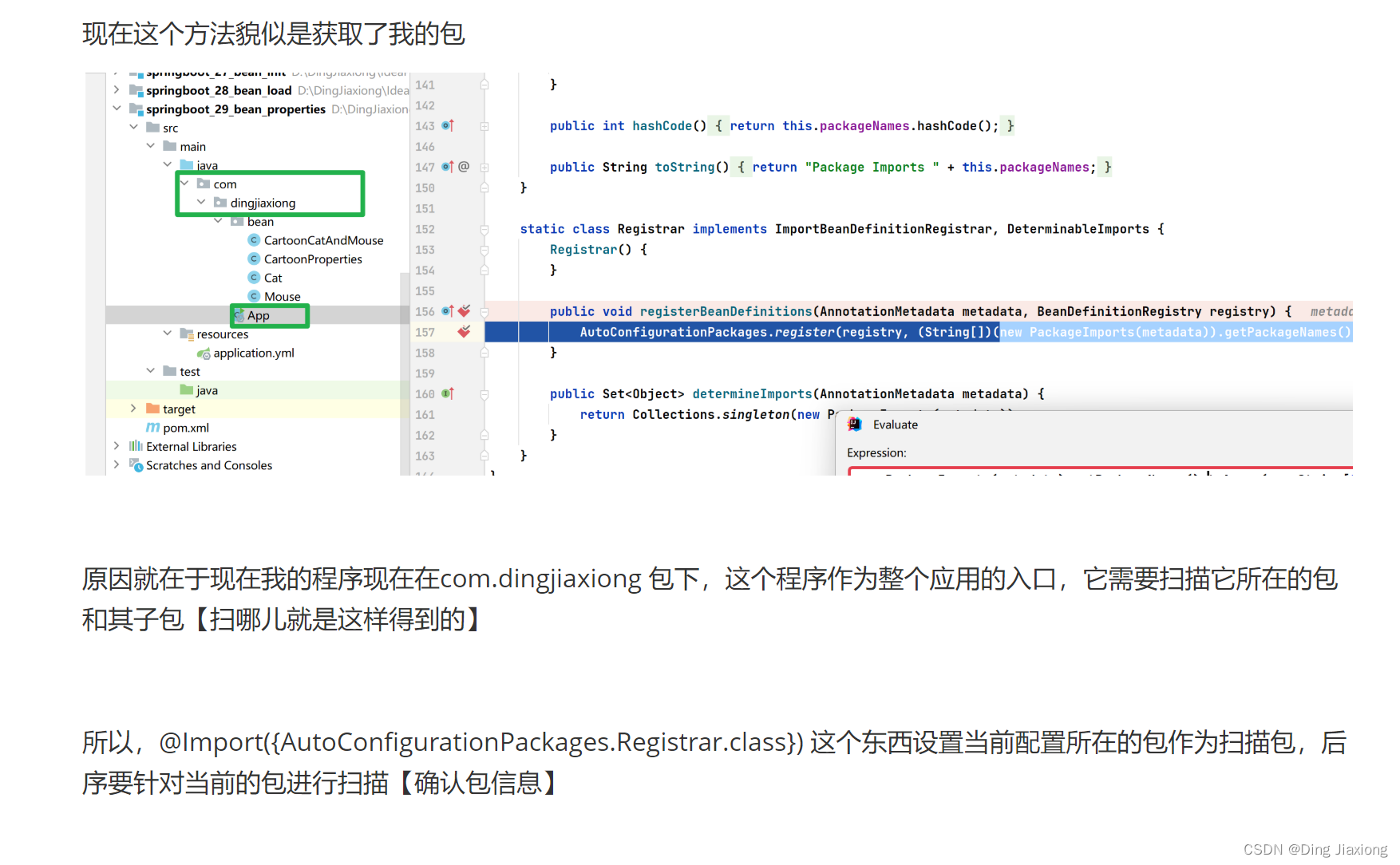Click the ImportBeanDefinitionRegistrar interface name
This screenshot has width=1400, height=865.
click(x=884, y=229)
